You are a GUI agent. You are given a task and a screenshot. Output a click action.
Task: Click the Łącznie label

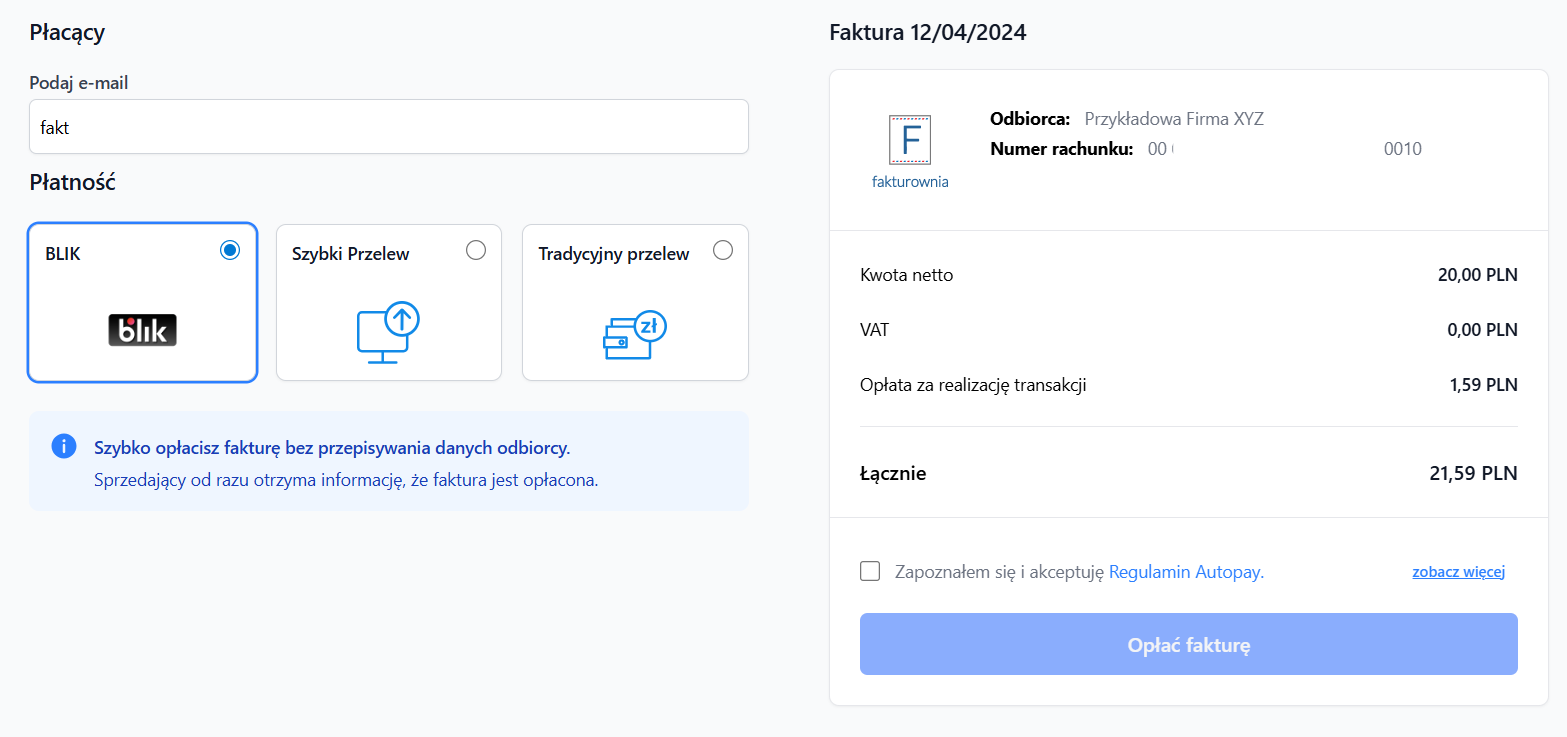pyautogui.click(x=893, y=474)
